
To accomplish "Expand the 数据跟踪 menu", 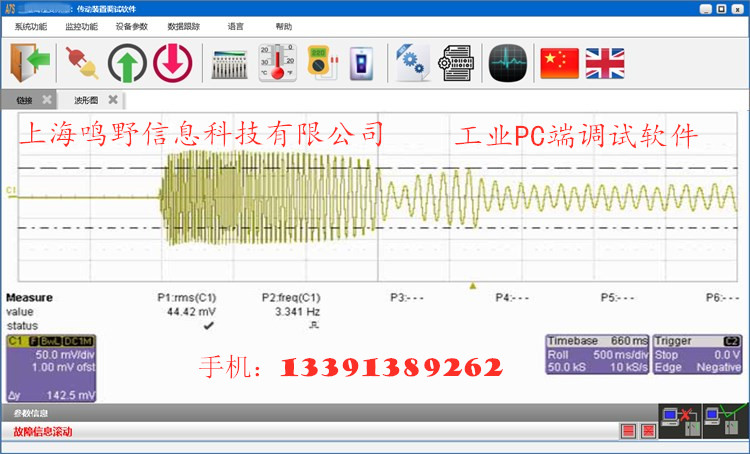I will point(183,27).
